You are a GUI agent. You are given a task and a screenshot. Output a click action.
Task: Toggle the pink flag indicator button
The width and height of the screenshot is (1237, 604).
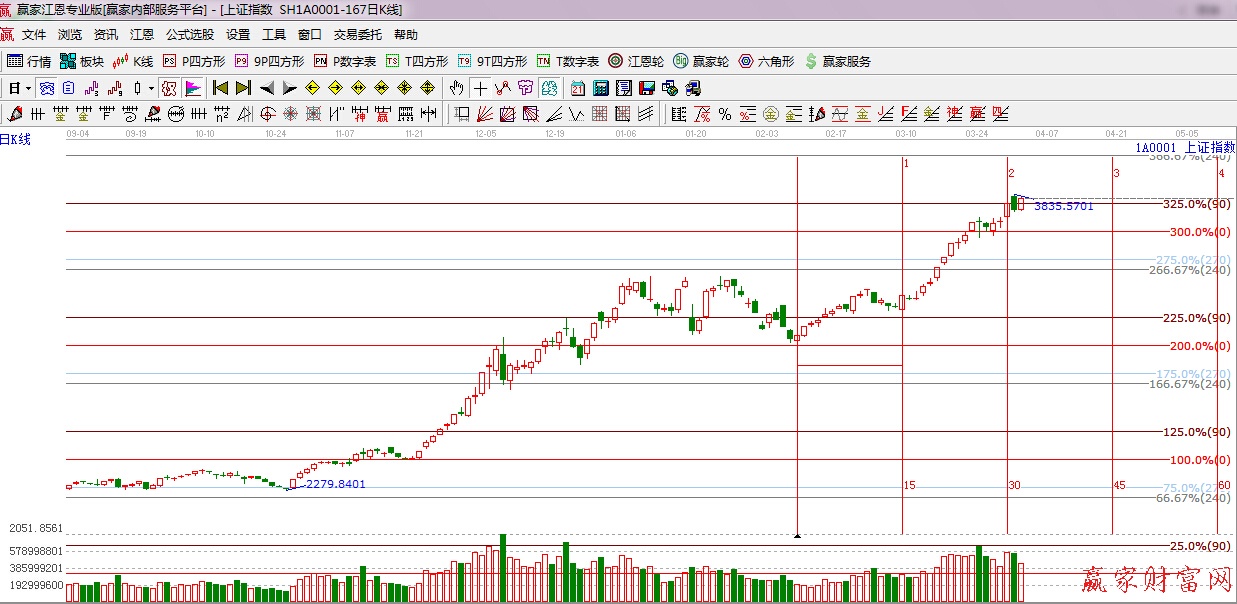pyautogui.click(x=193, y=88)
